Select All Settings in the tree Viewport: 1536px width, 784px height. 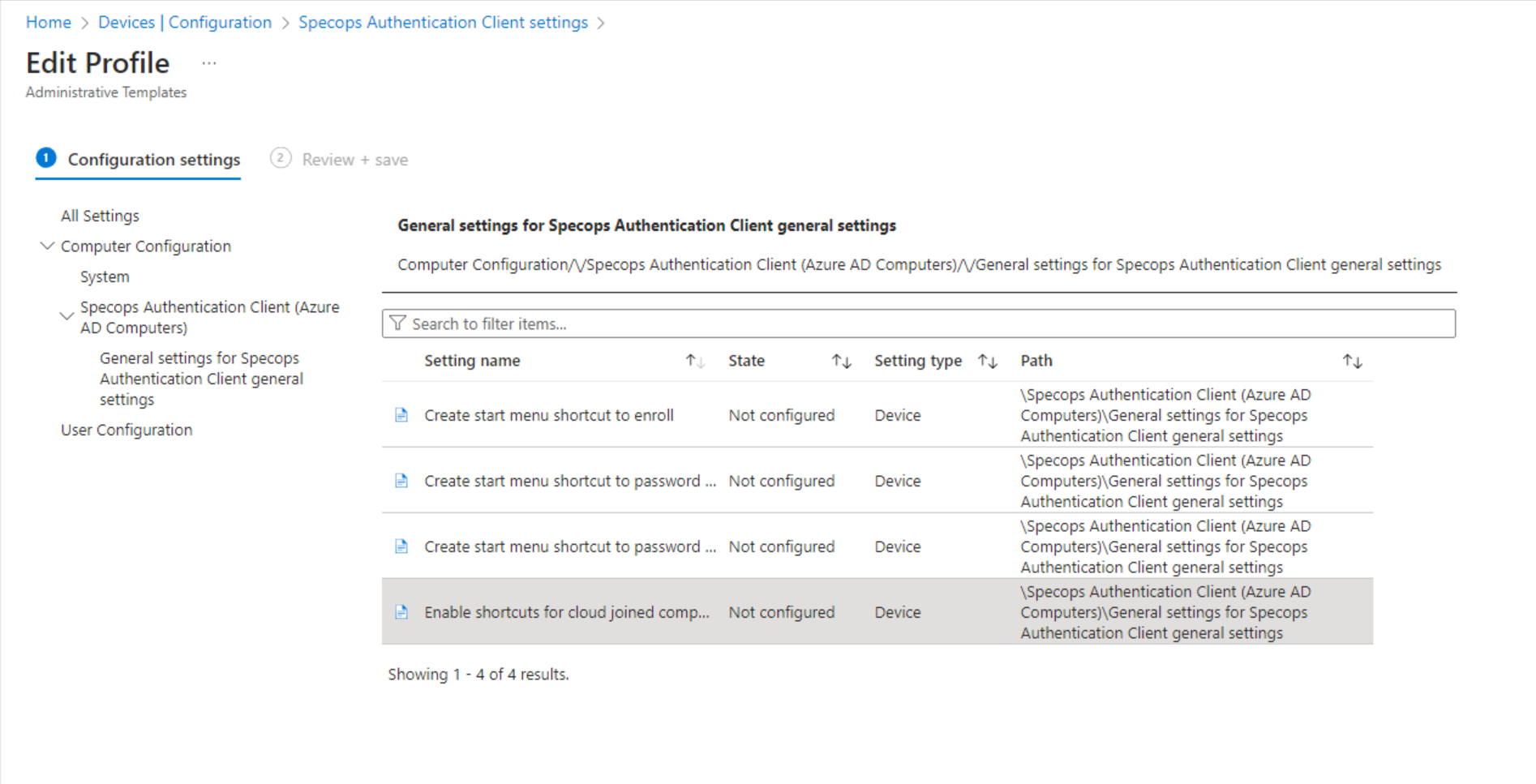coord(100,216)
